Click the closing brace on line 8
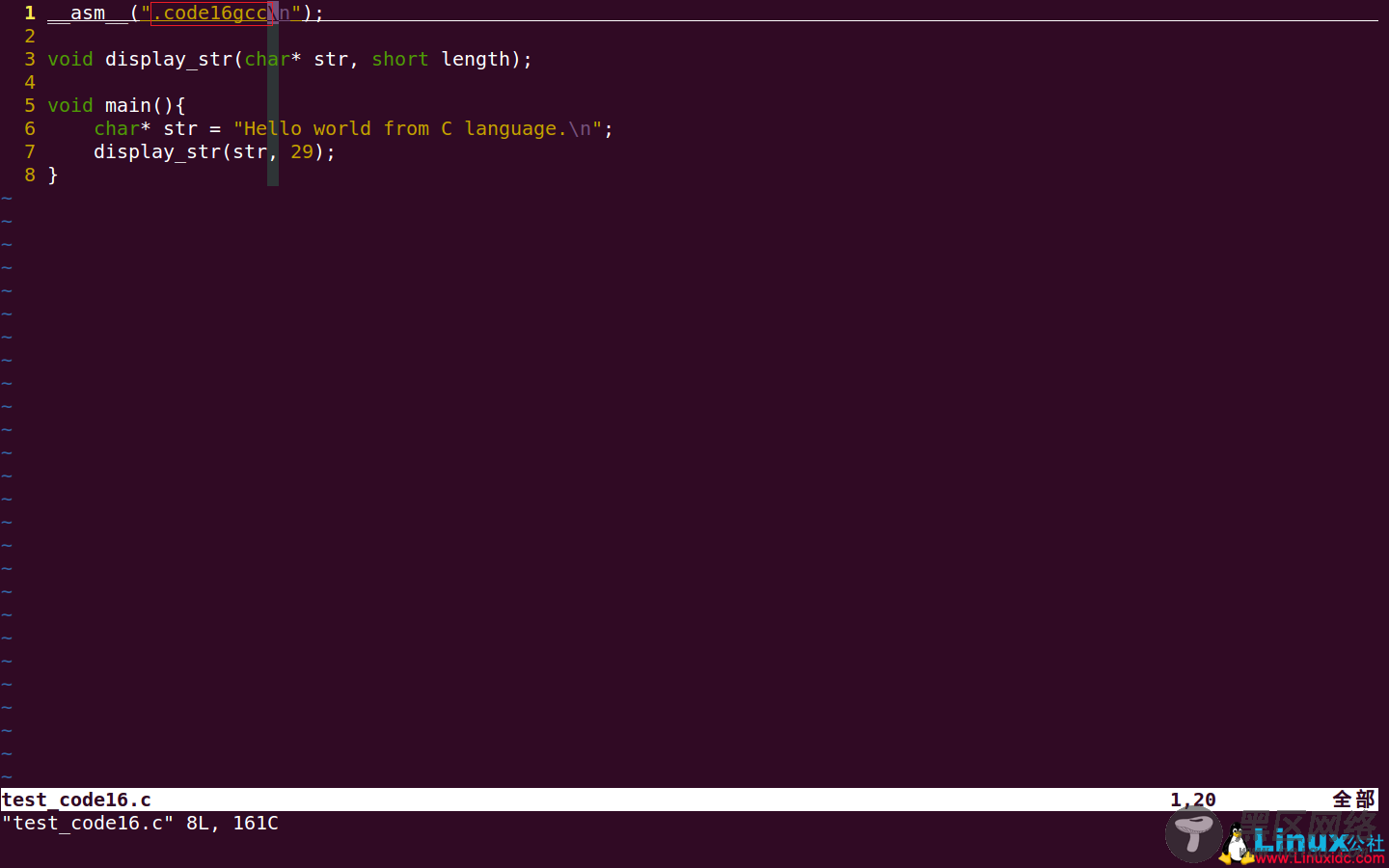 pyautogui.click(x=53, y=176)
